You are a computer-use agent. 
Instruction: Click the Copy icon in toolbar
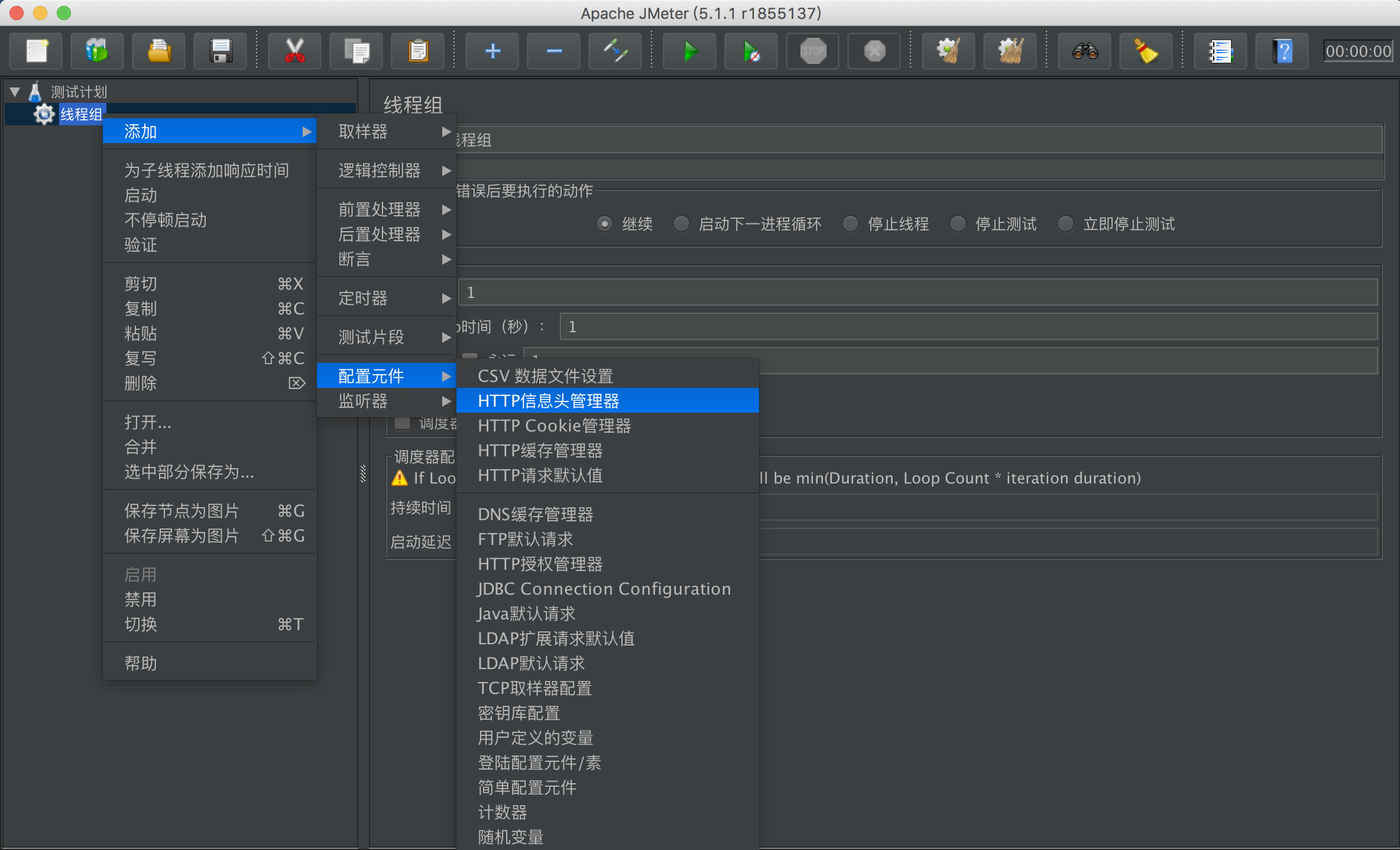click(x=357, y=51)
